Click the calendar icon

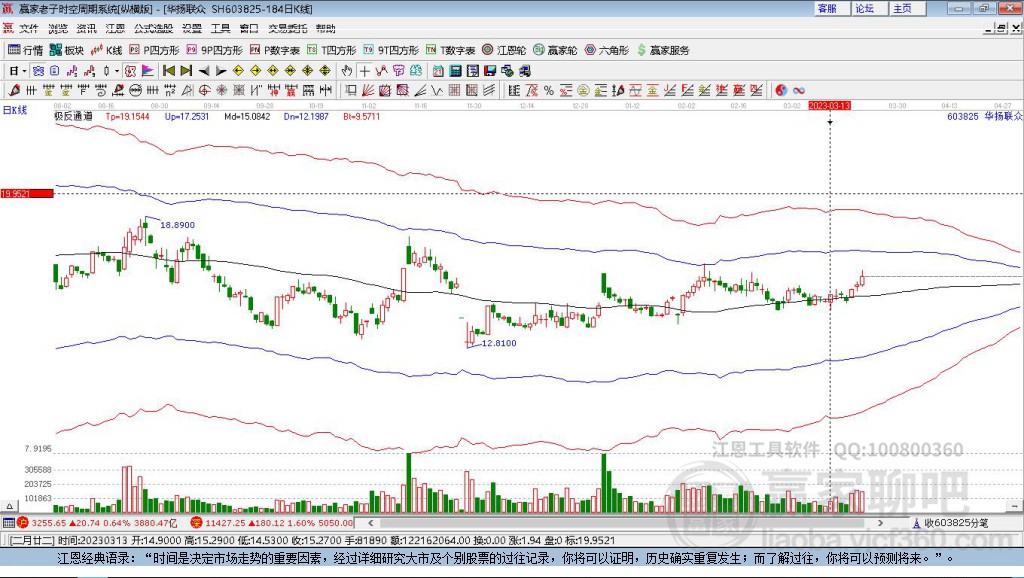(438, 71)
